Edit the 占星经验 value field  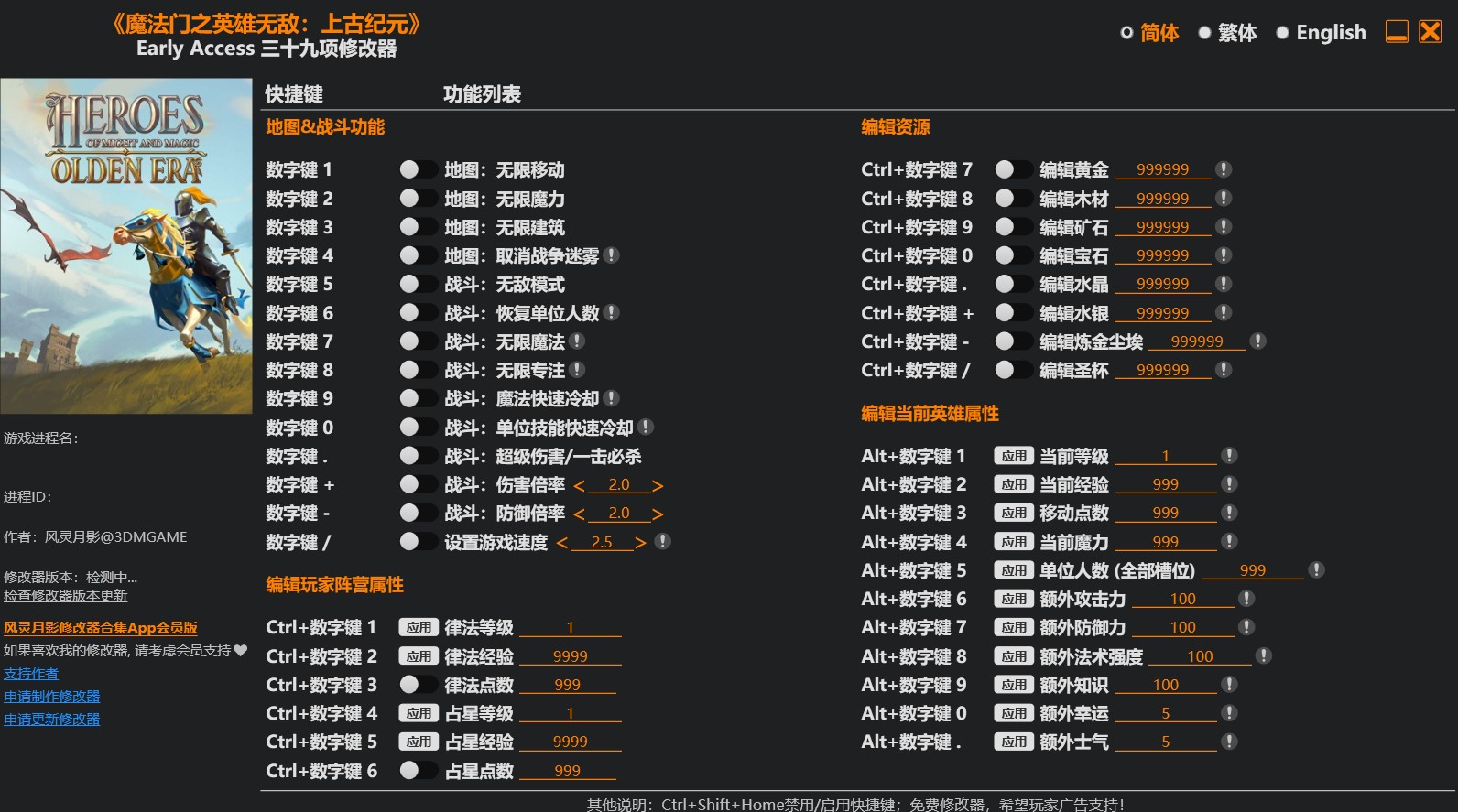pyautogui.click(x=571, y=742)
